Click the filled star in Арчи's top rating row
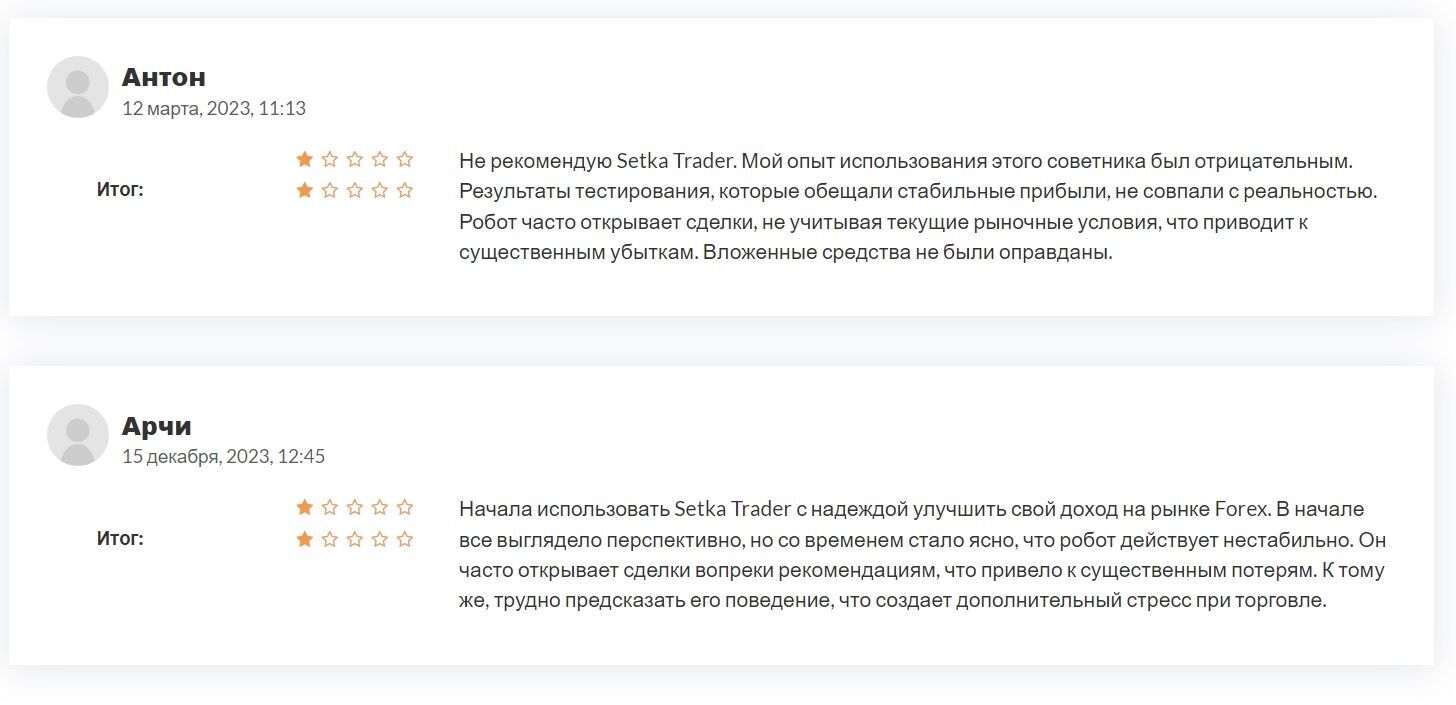The height and width of the screenshot is (705, 1456). [x=305, y=507]
